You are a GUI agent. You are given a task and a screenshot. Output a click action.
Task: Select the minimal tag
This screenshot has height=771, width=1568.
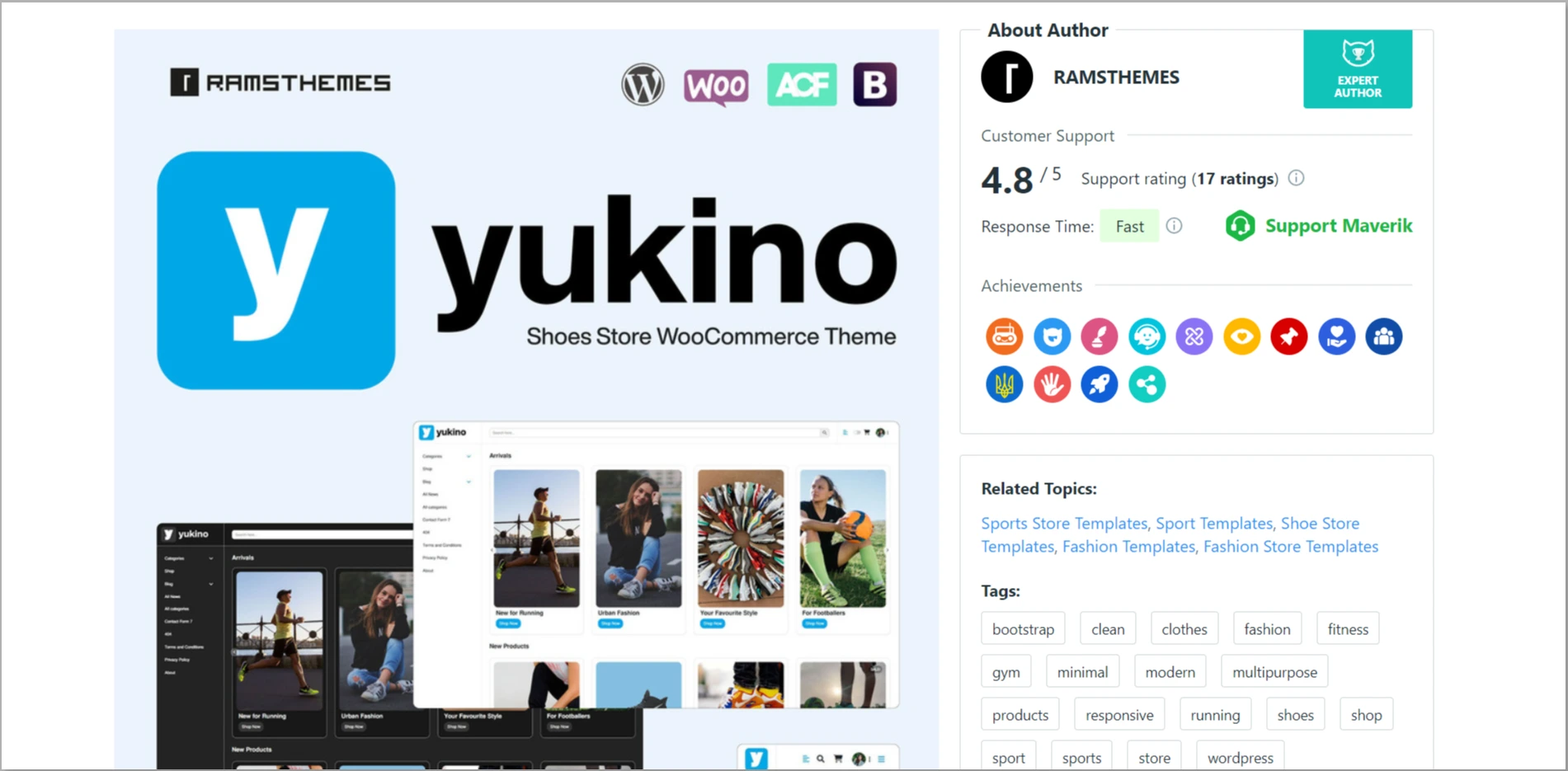[1082, 672]
